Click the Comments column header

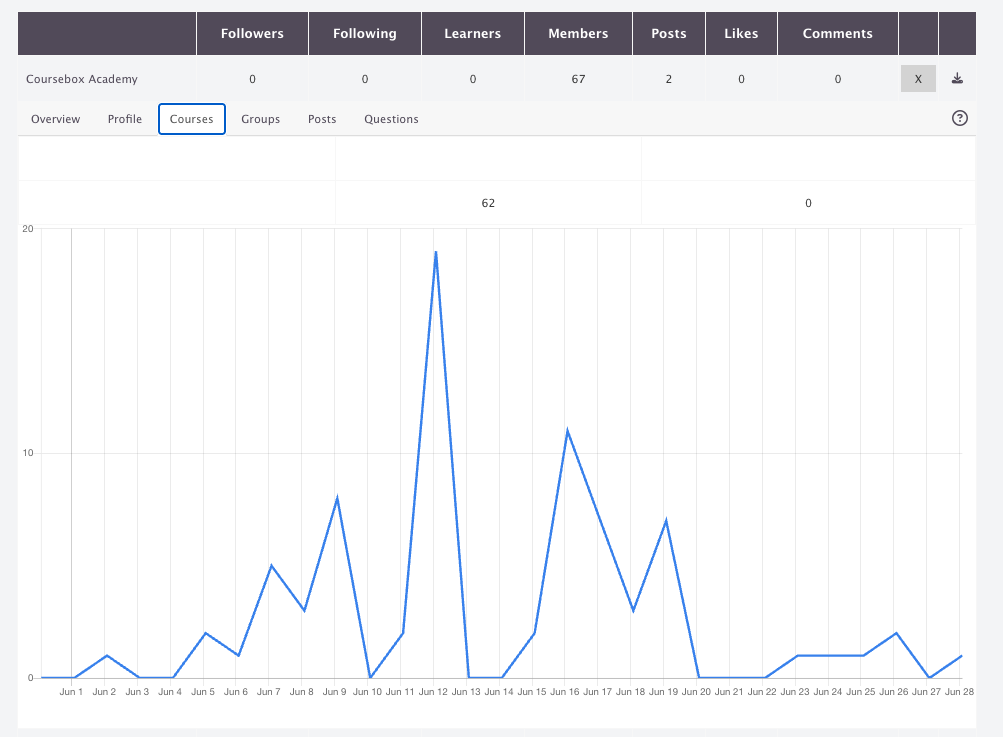[x=837, y=33]
